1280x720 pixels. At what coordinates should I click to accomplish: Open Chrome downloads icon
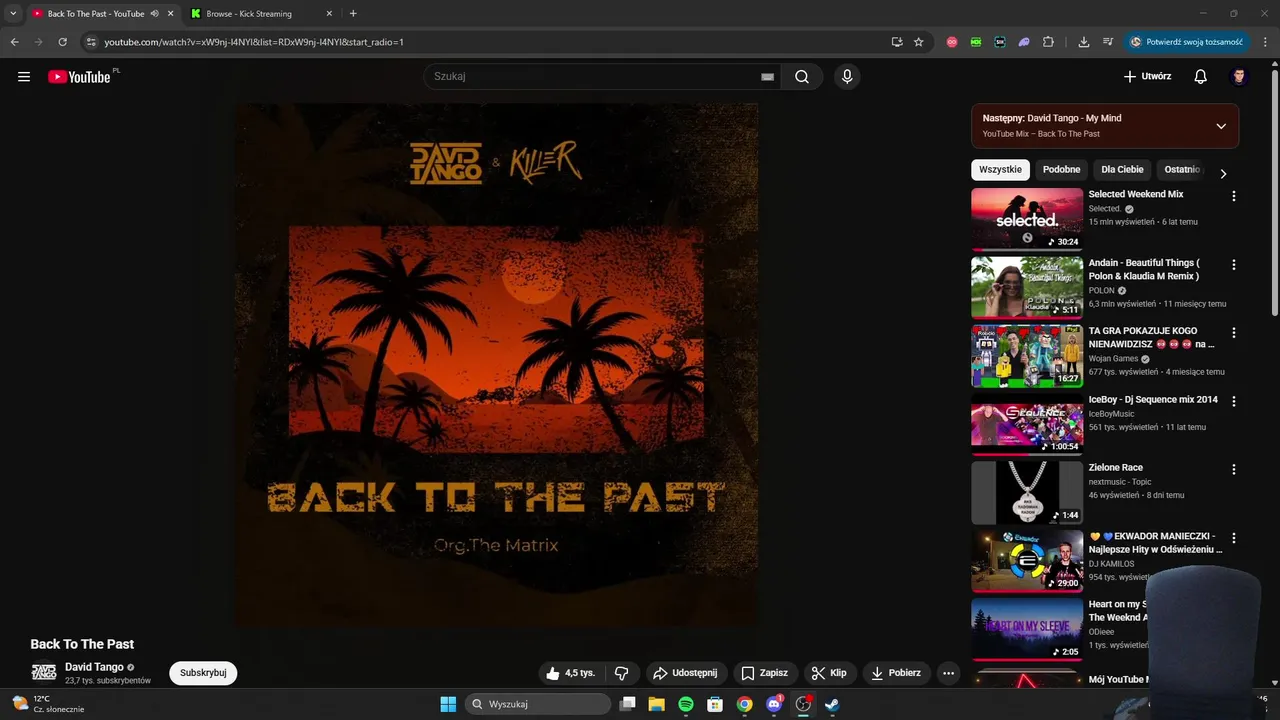click(1084, 42)
